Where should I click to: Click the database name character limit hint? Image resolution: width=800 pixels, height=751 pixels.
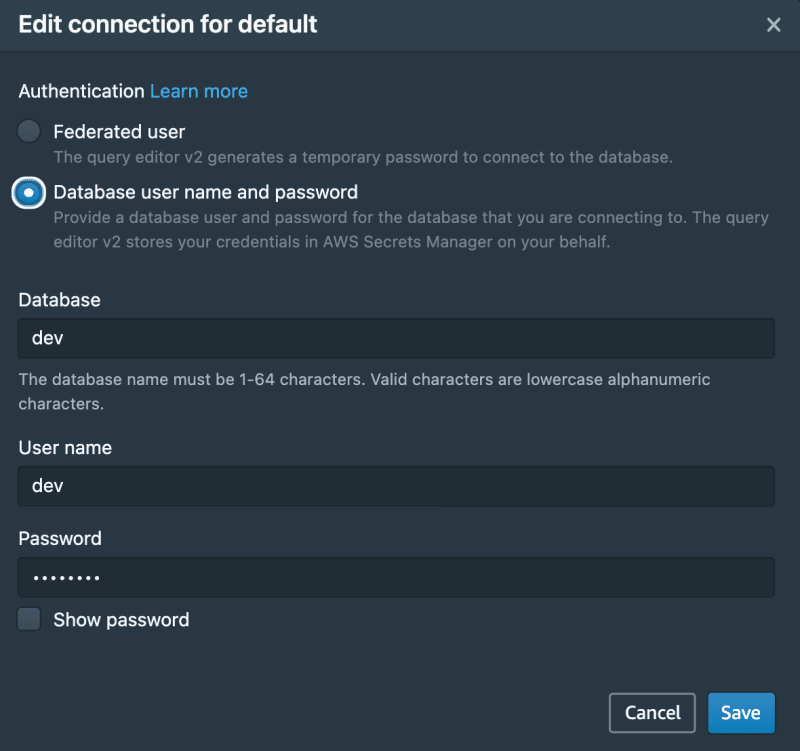point(364,391)
